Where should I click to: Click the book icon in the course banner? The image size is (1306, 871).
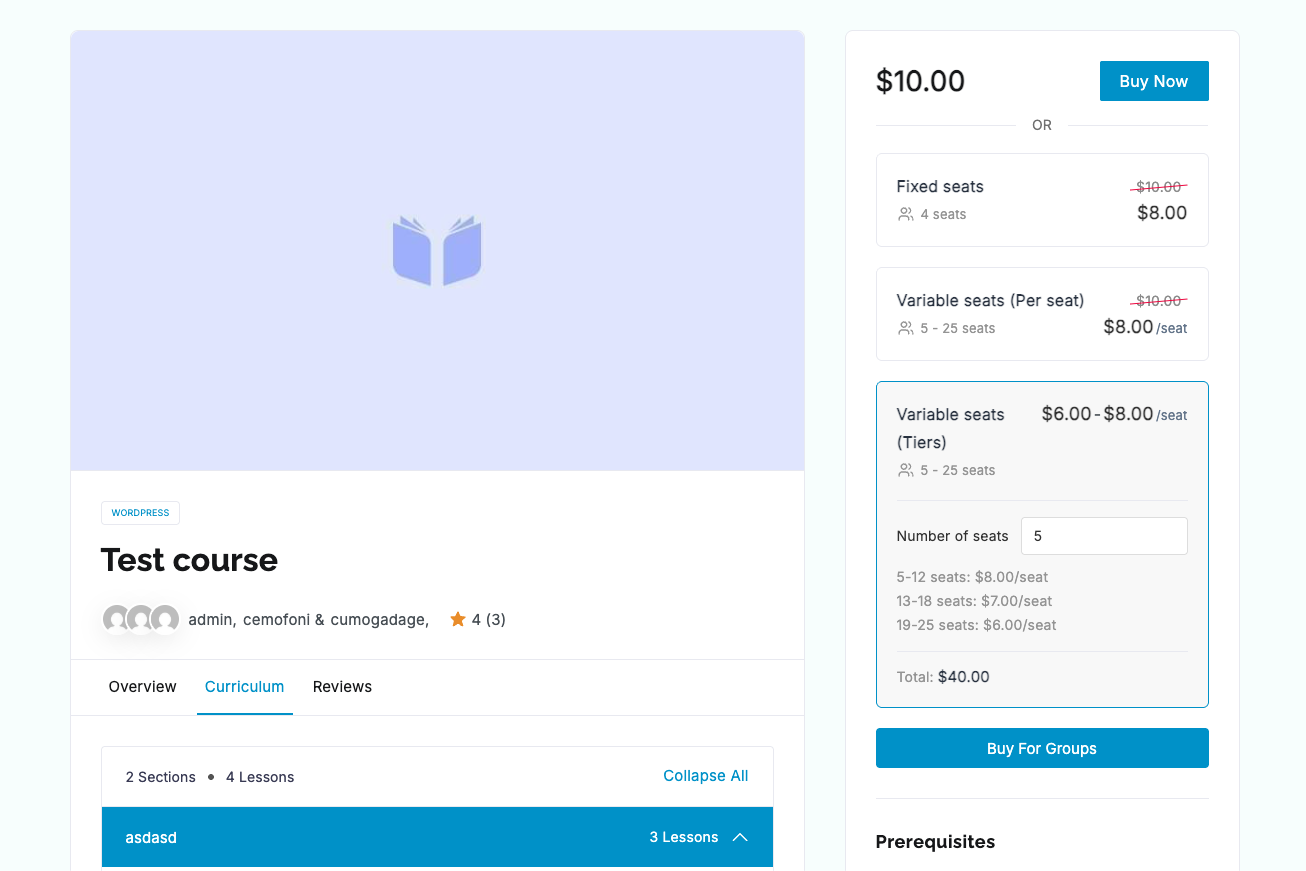pyautogui.click(x=437, y=250)
